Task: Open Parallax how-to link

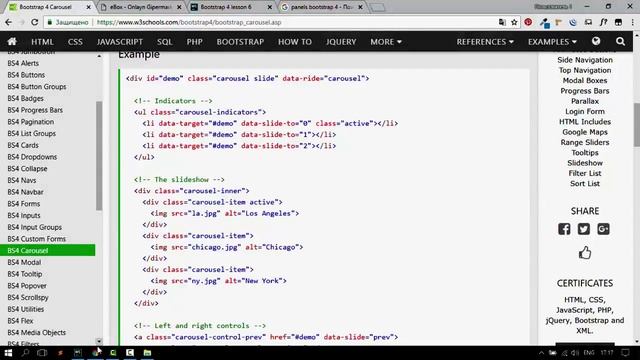Action: 585,101
